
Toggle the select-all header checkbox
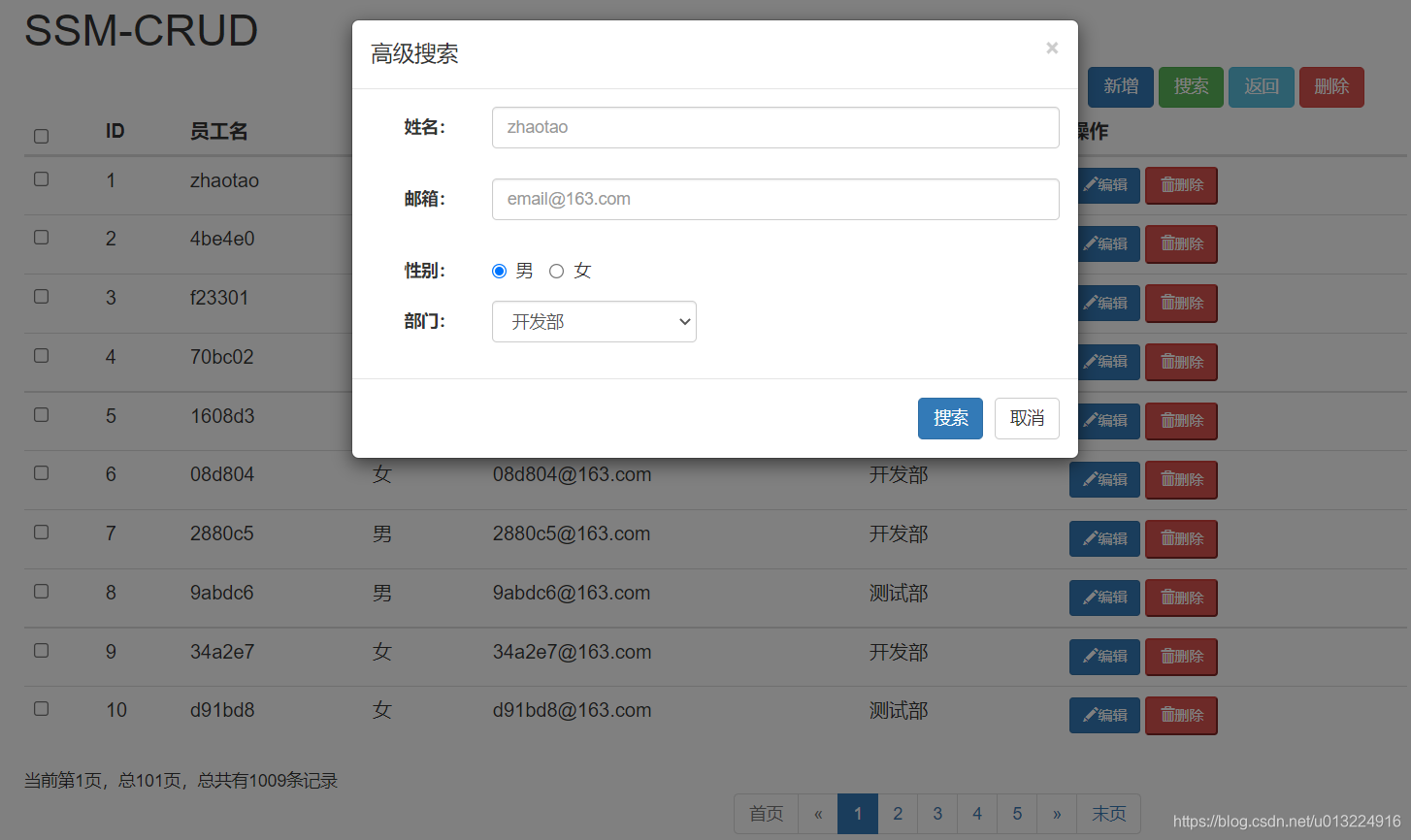point(41,136)
